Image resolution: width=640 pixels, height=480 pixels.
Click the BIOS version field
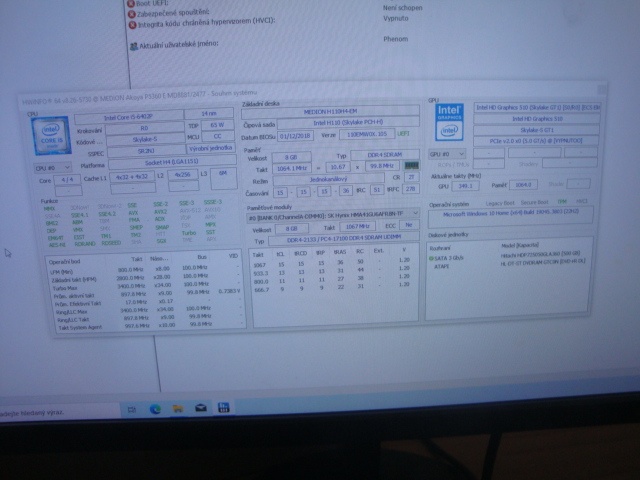(x=367, y=134)
